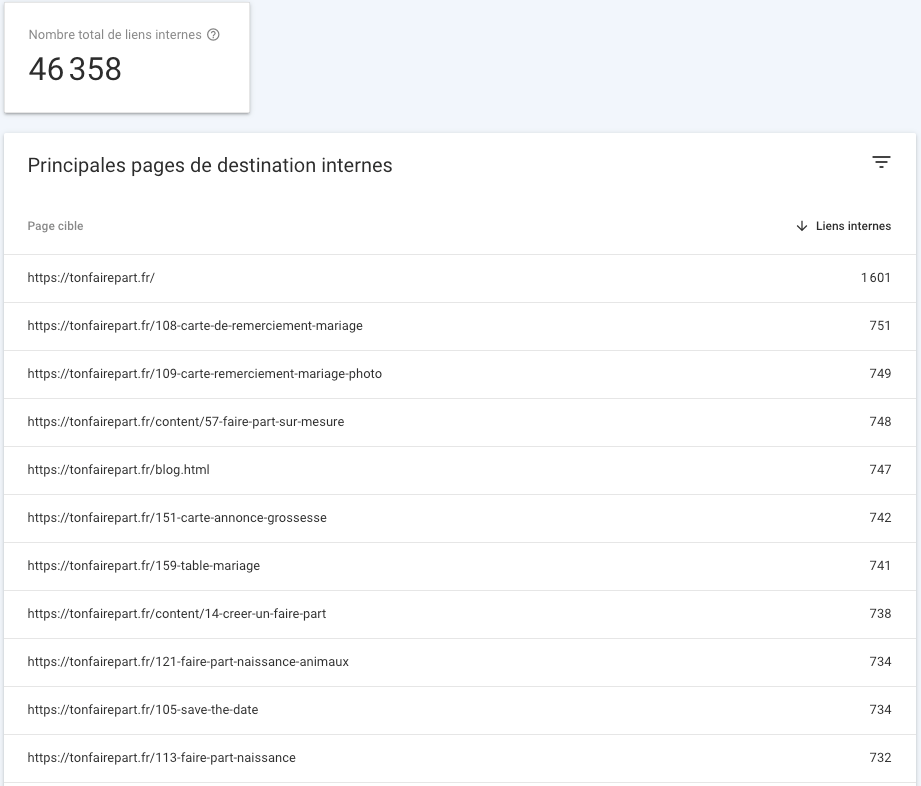
Task: Click the 751 internal links count
Action: click(880, 326)
